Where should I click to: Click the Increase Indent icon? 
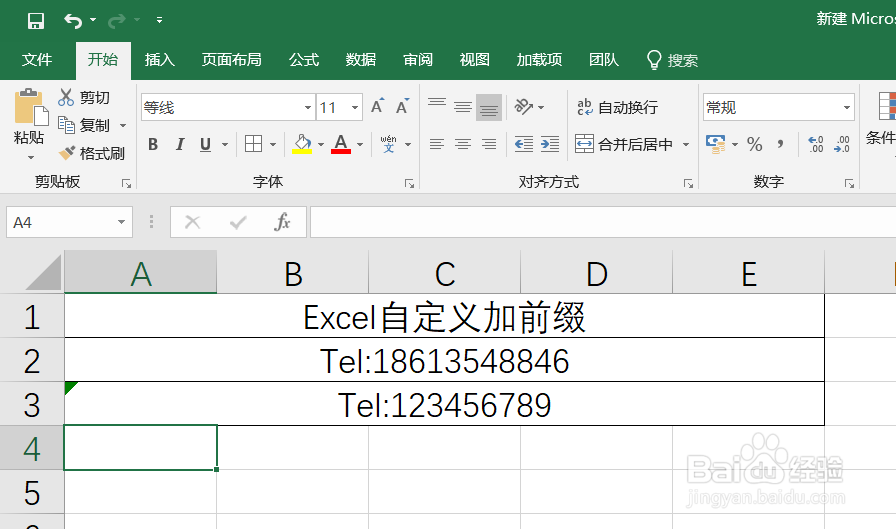pyautogui.click(x=550, y=144)
